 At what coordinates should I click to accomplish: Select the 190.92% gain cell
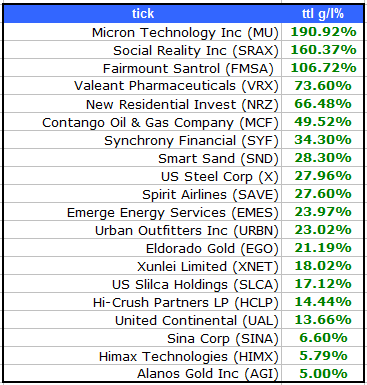click(x=323, y=32)
